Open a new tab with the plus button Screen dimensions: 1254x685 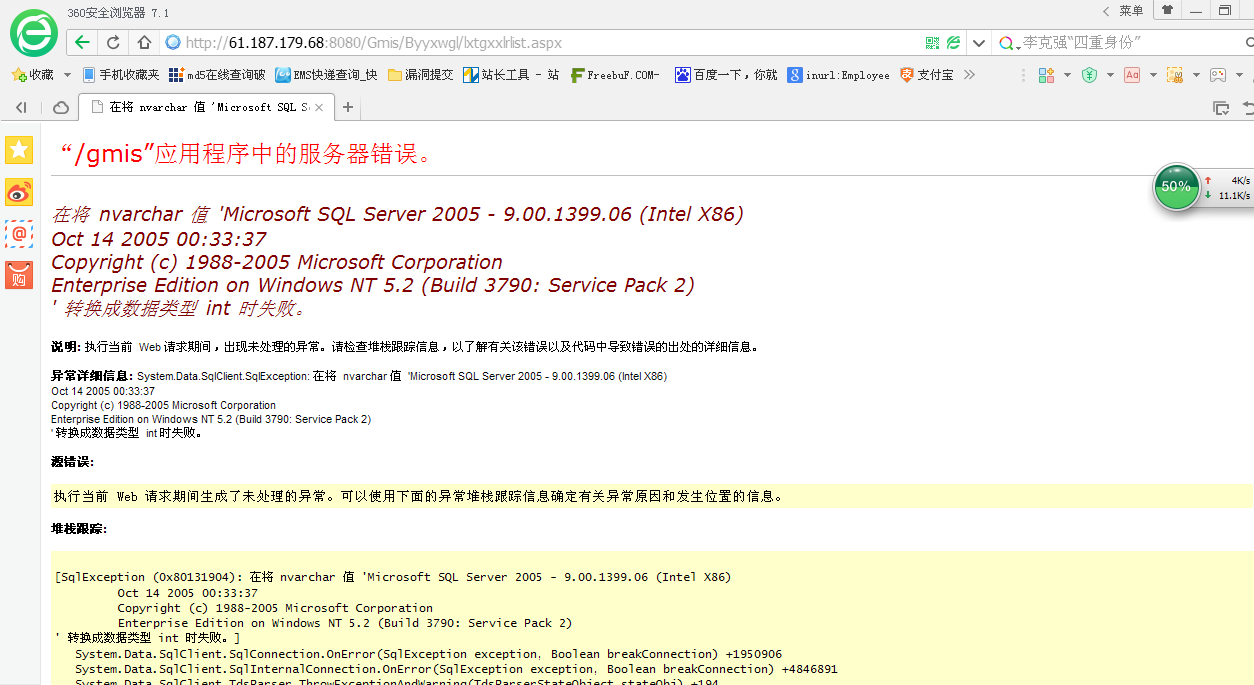coord(348,107)
